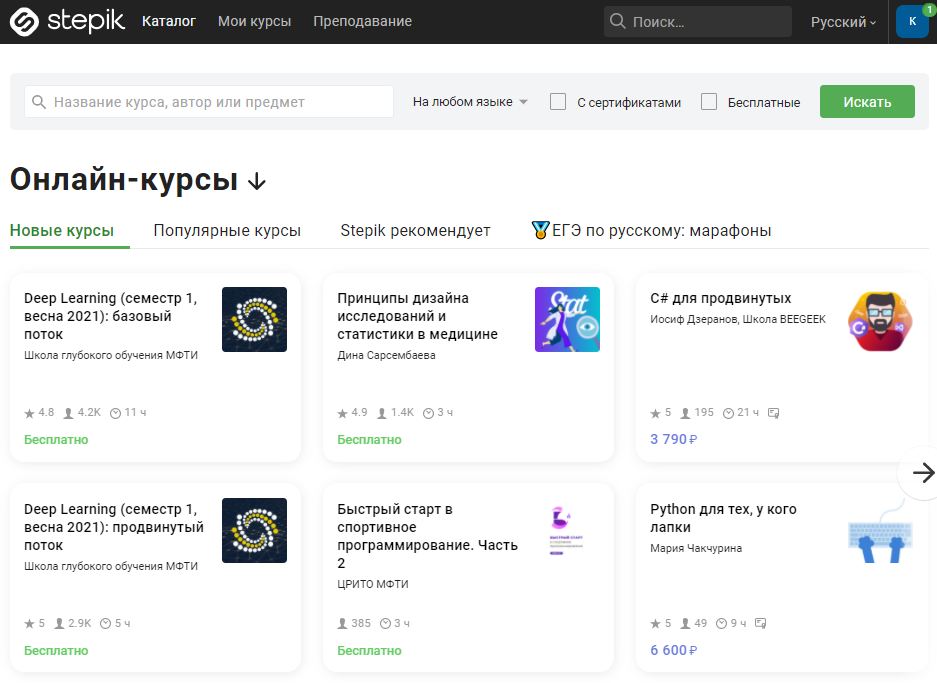Open Deep Learning продвинутый поток course title
Viewport: 937px width, 683px height.
[114, 527]
